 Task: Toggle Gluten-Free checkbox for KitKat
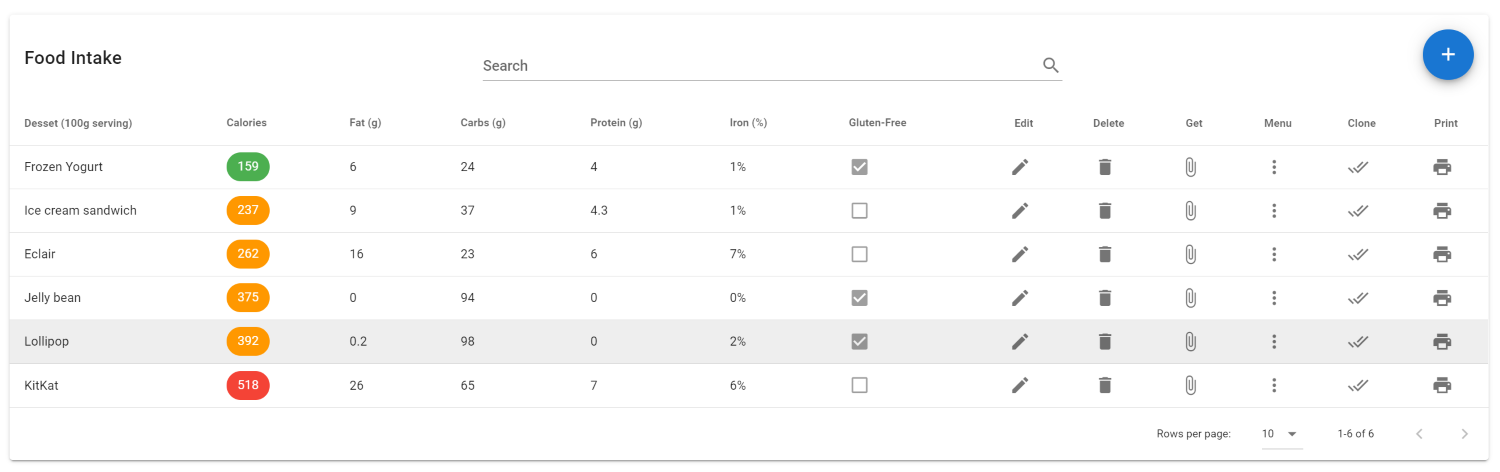859,385
